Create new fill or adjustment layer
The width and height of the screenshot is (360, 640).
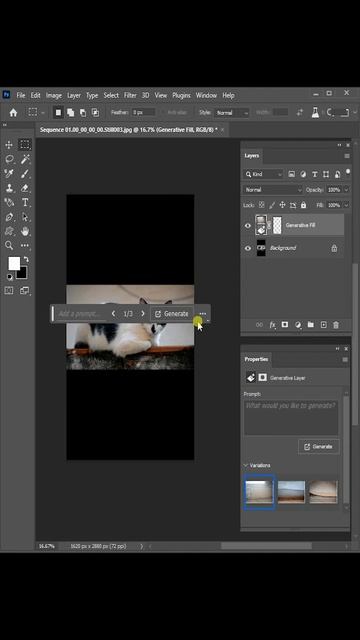(x=298, y=325)
